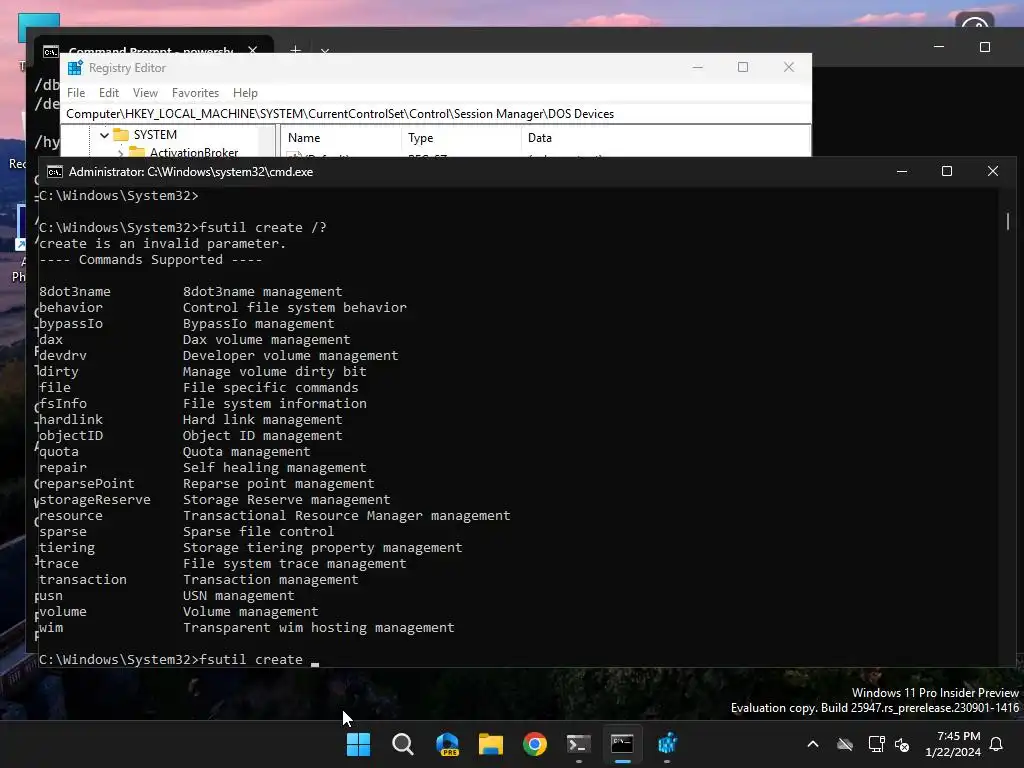Open the File menu in Registry Editor
This screenshot has height=768, width=1024.
(76, 93)
